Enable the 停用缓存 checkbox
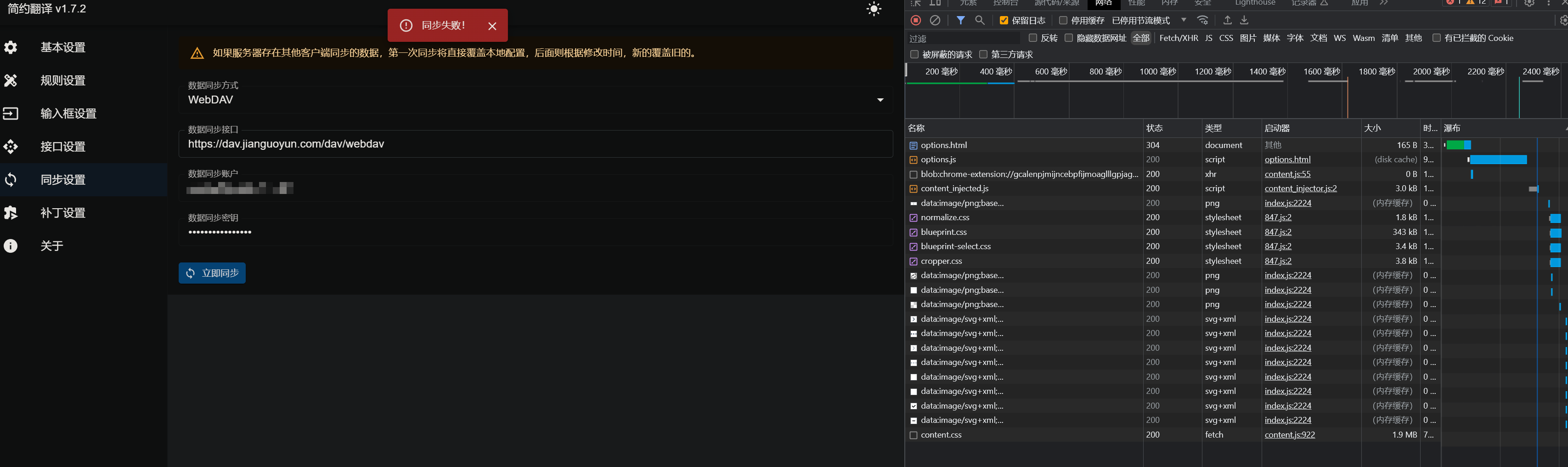 pos(1063,20)
